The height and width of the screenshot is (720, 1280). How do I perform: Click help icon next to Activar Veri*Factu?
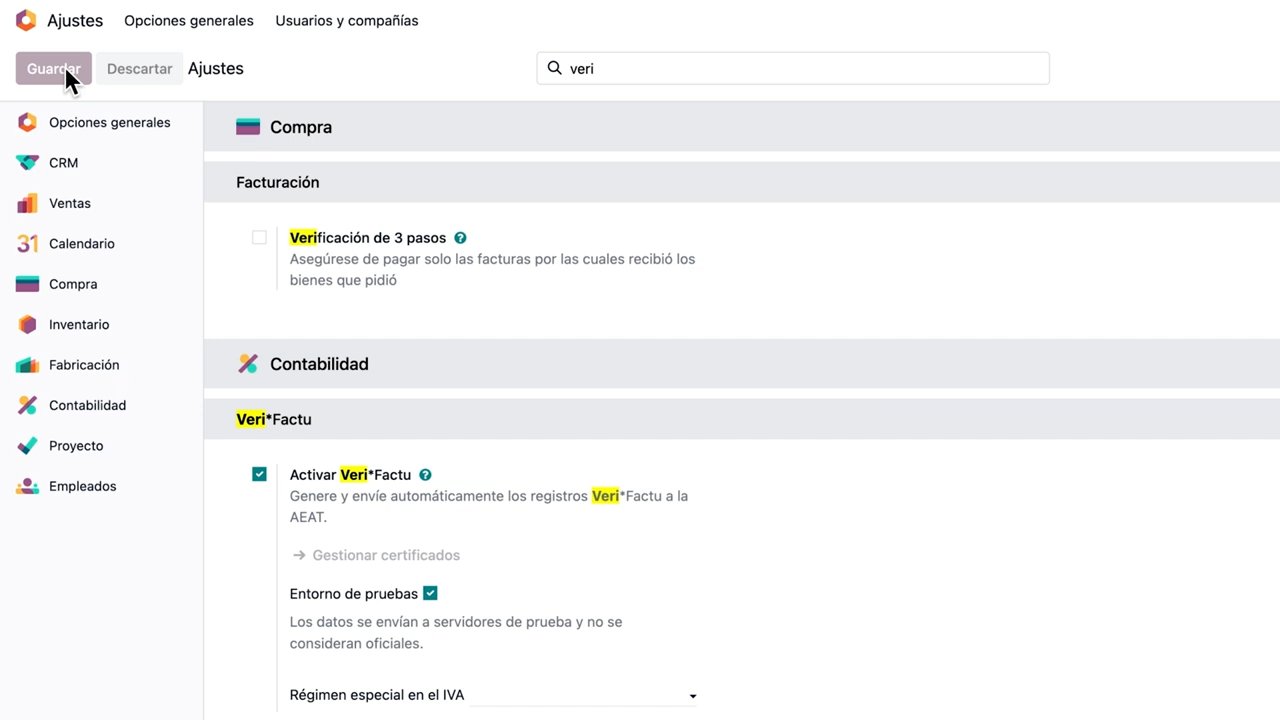(425, 475)
